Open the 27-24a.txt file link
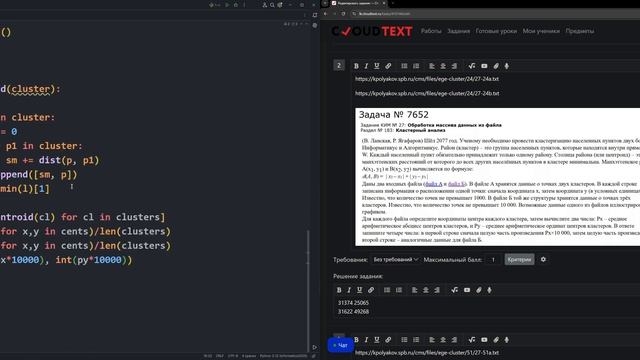This screenshot has width=640, height=360. (427, 79)
